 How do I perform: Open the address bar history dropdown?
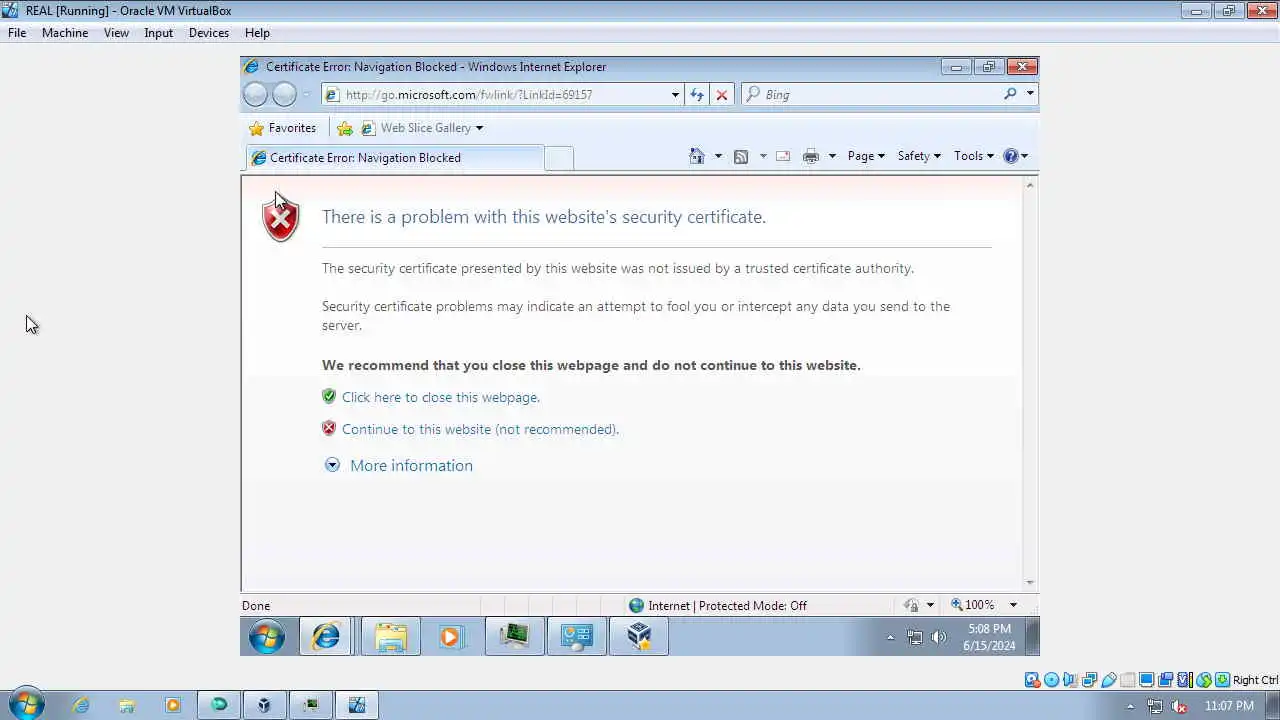pos(675,95)
